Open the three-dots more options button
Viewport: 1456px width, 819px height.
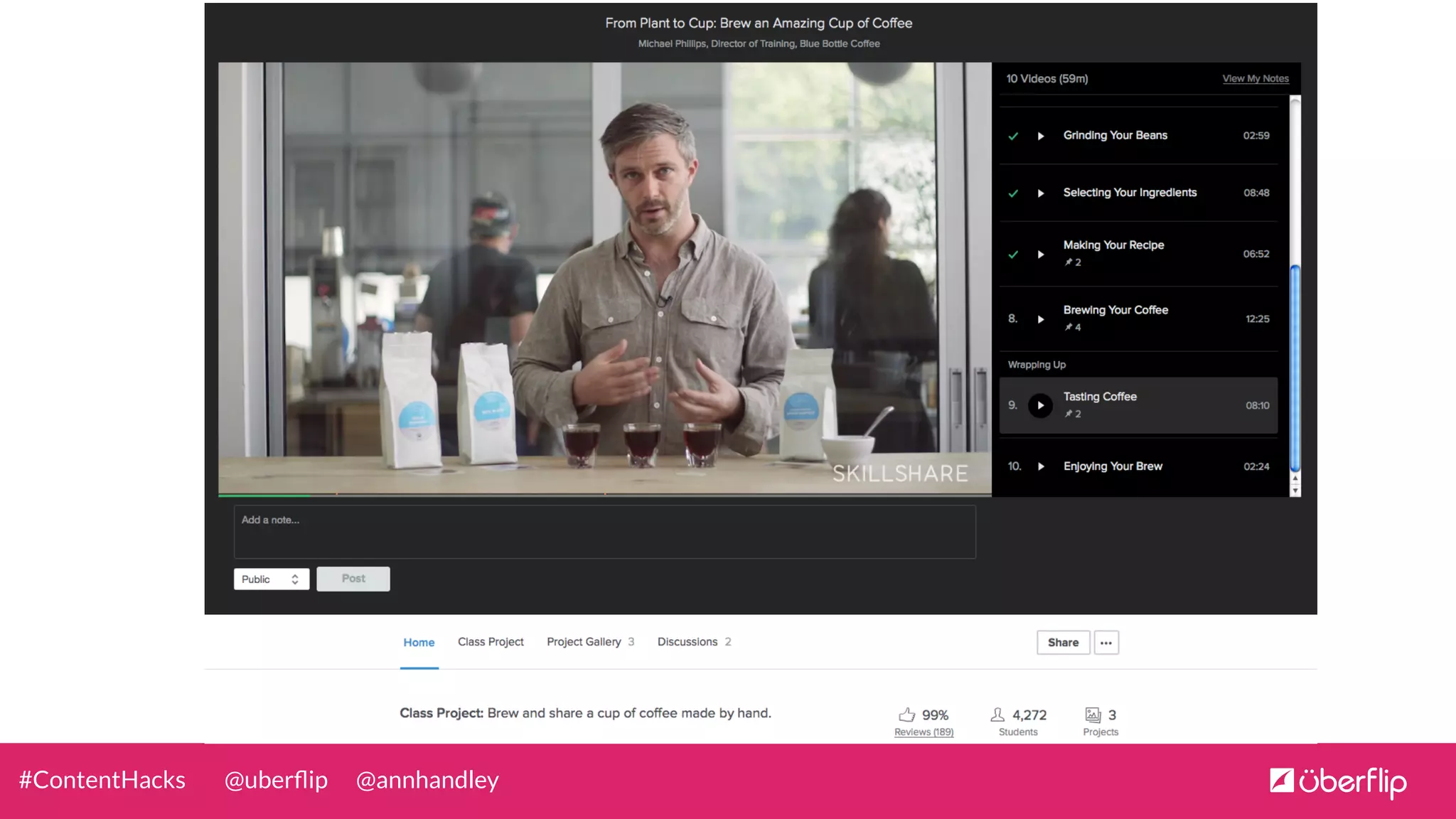point(1106,643)
